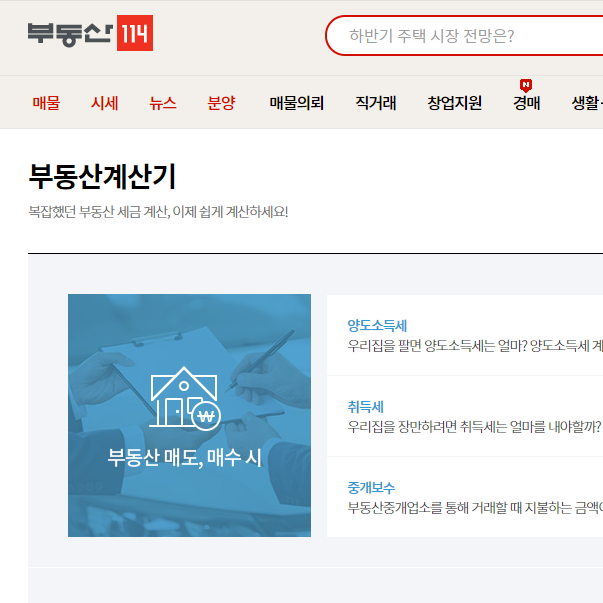
Task: Click the 부동산 매도, 매수 시 banner image
Action: [x=190, y=415]
